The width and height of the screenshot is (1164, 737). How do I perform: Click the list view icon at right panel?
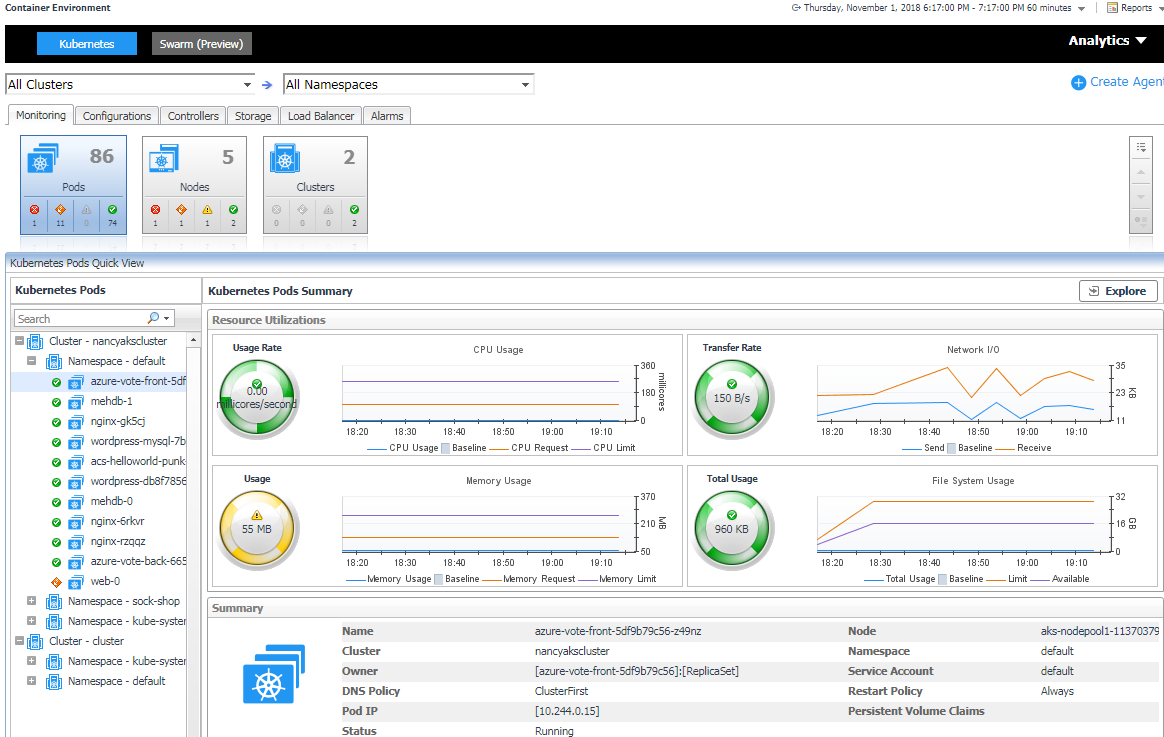(x=1141, y=147)
